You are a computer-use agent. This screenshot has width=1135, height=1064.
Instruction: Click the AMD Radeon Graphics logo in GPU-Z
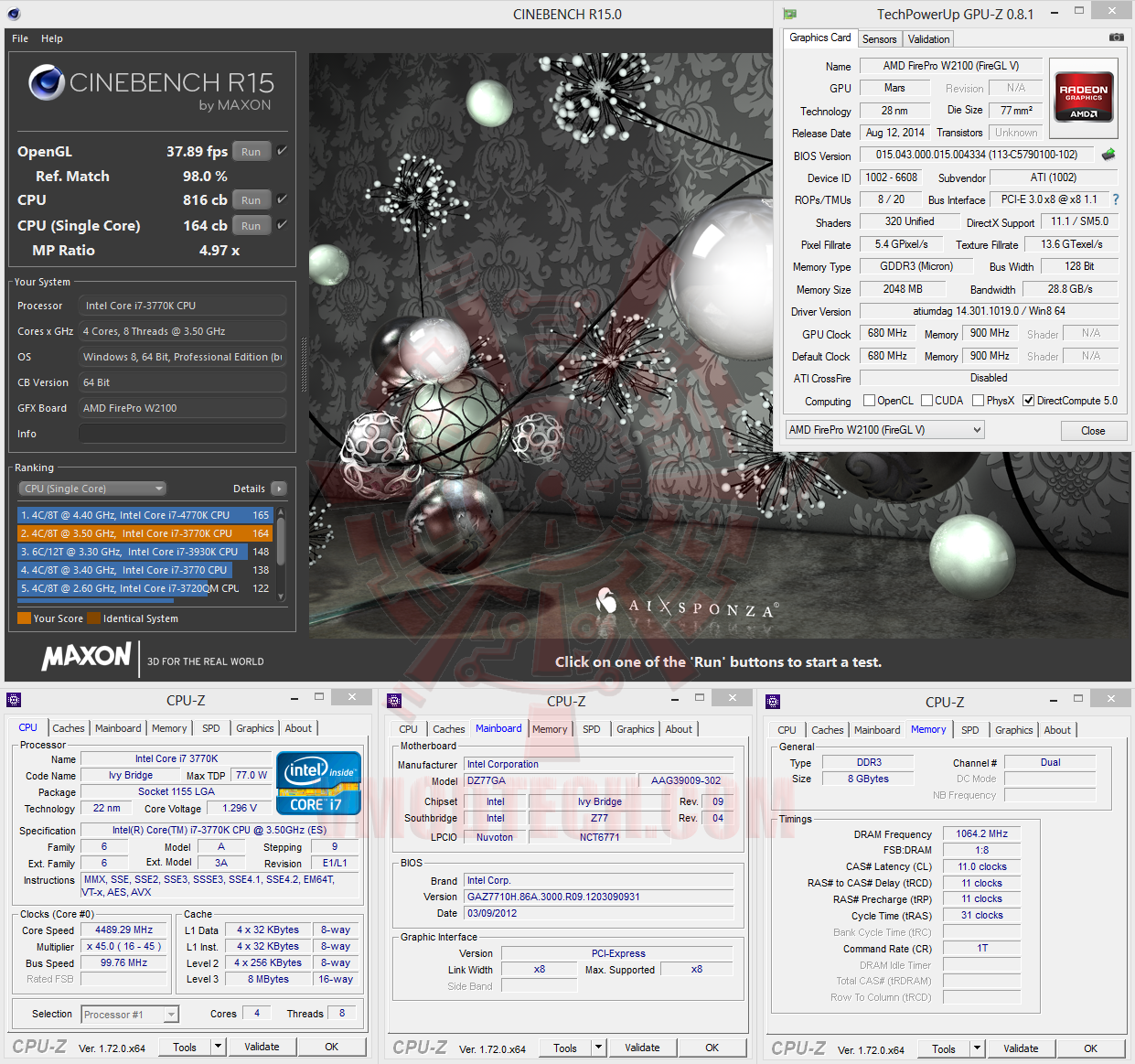pos(1084,95)
